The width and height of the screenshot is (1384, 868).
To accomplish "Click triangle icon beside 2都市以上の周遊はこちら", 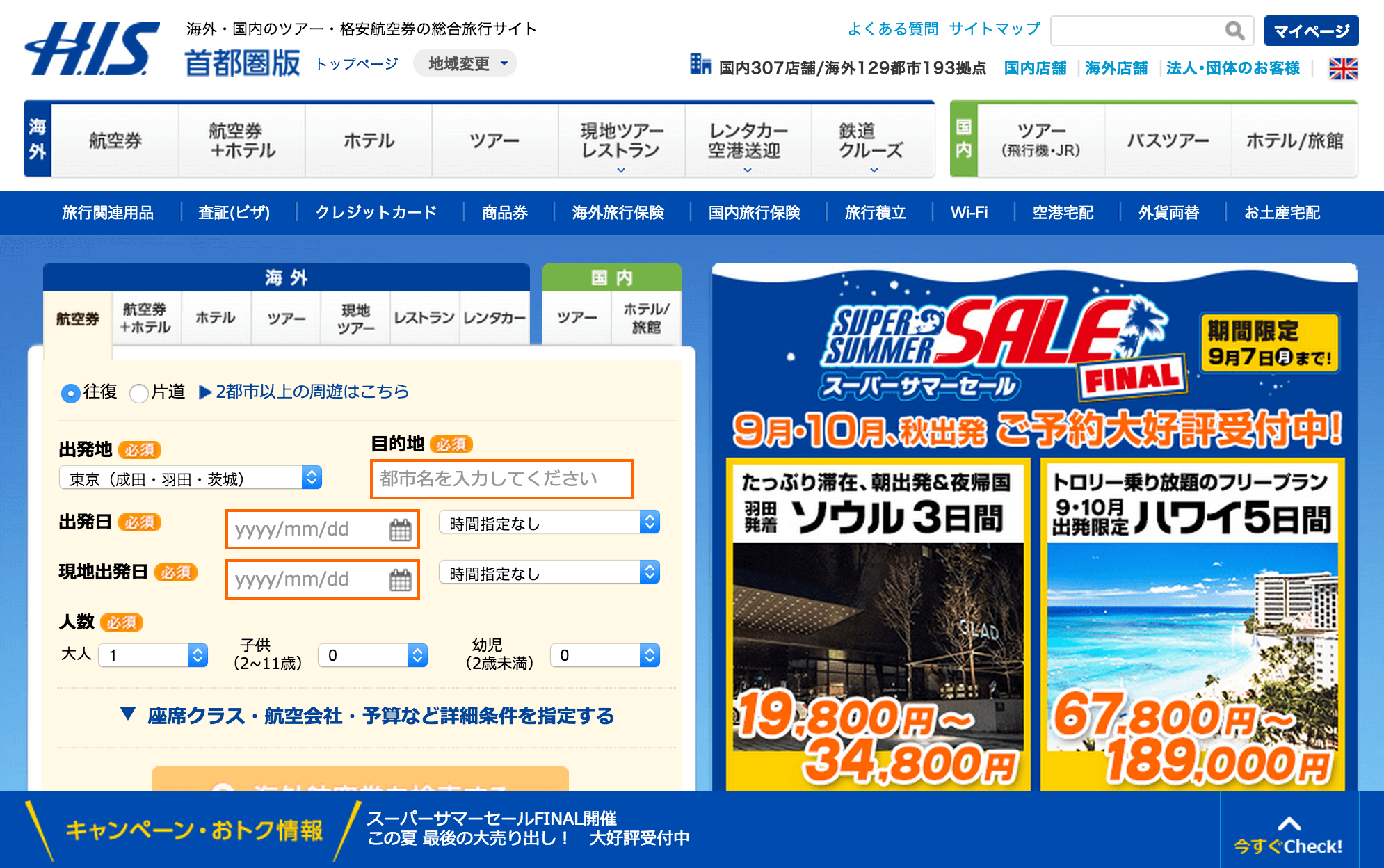I will [x=205, y=392].
